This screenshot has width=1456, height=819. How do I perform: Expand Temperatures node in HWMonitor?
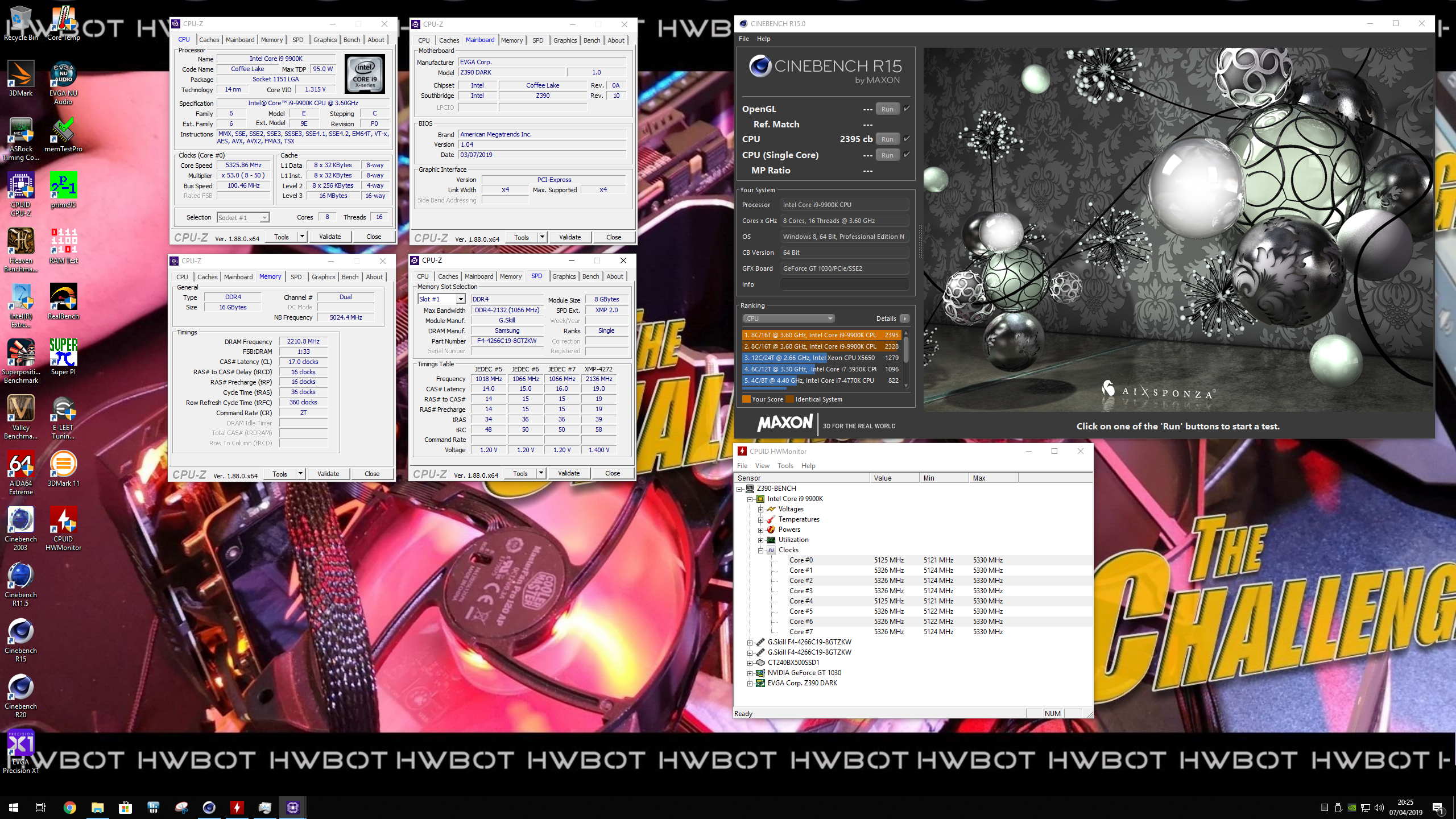pos(760,519)
